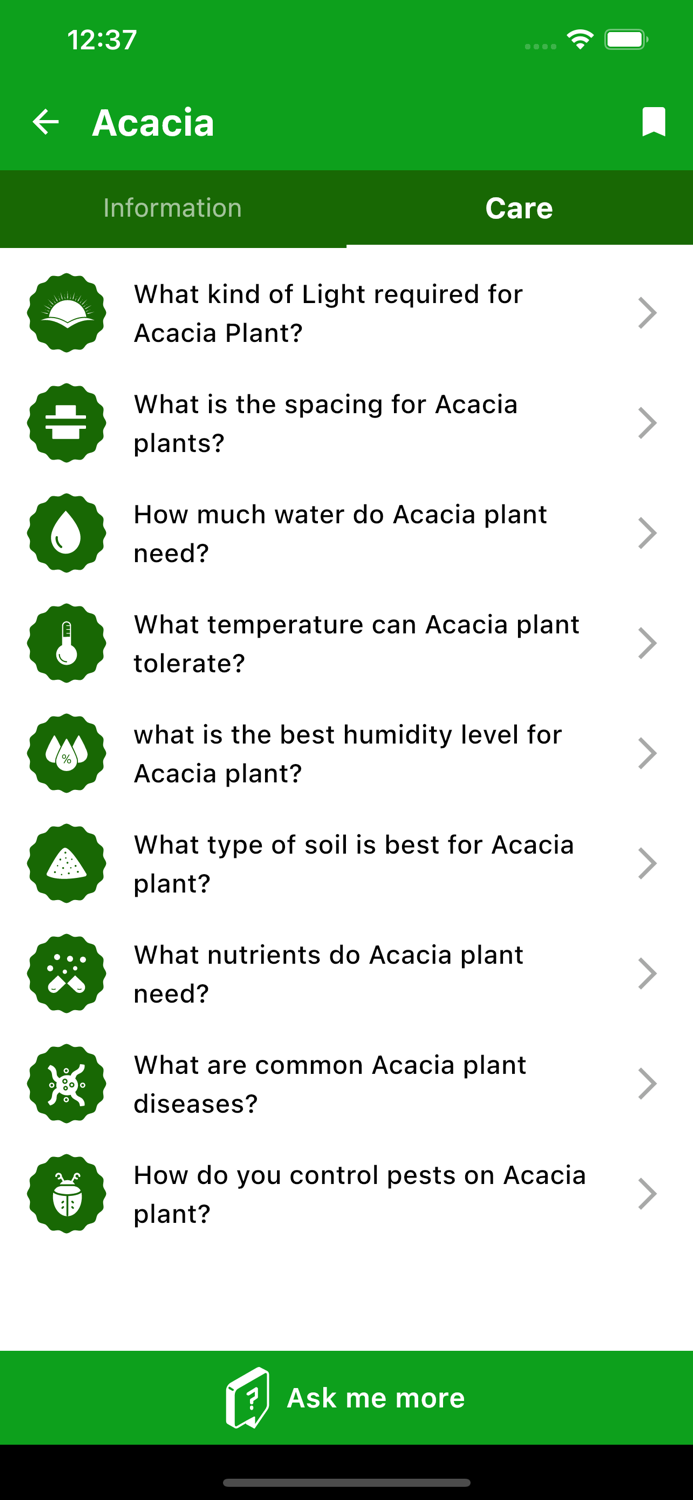Tap the bookmark icon to save Acacia
The image size is (693, 1500).
coord(654,121)
